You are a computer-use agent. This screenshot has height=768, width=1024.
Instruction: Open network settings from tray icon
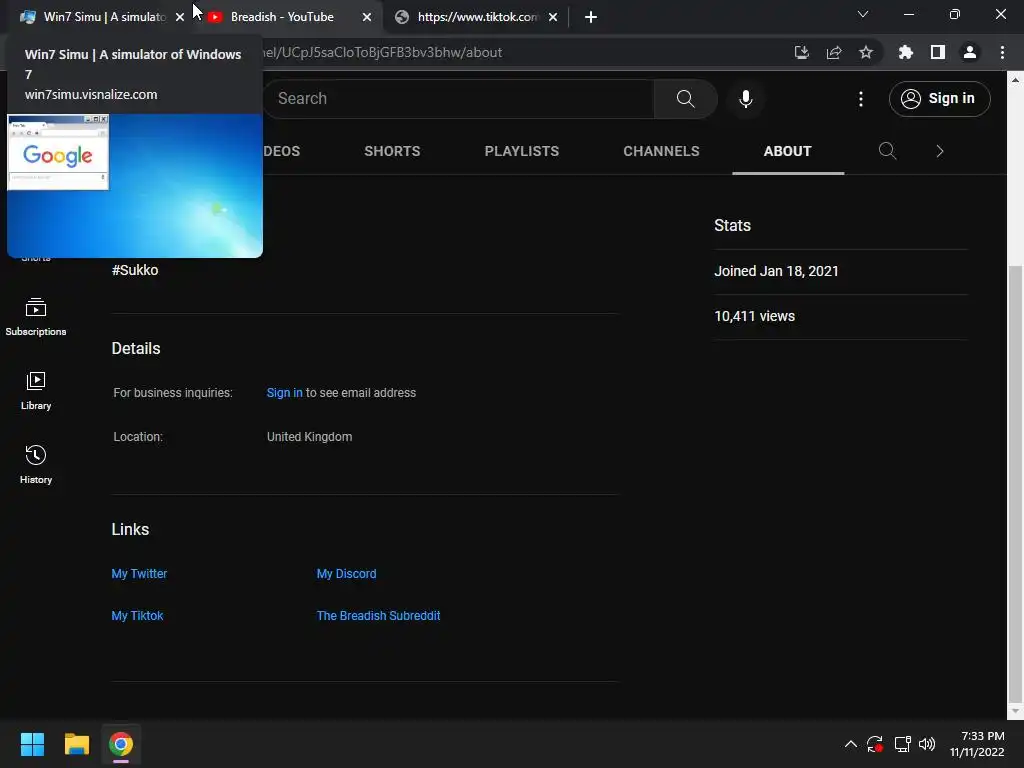pyautogui.click(x=902, y=744)
